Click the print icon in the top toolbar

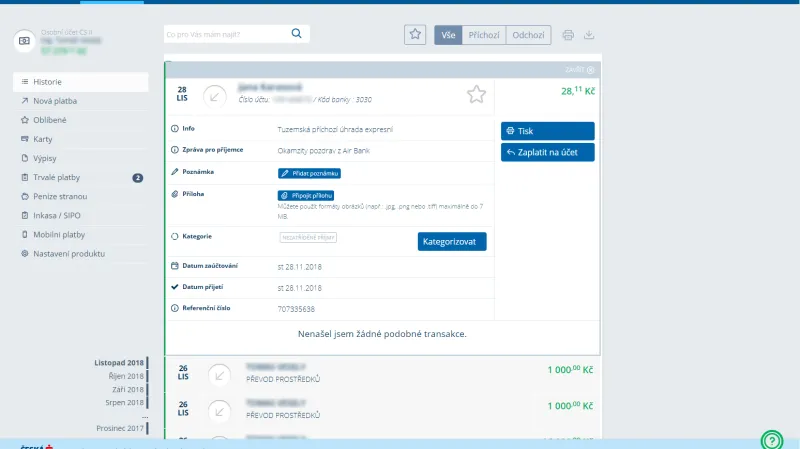(568, 35)
